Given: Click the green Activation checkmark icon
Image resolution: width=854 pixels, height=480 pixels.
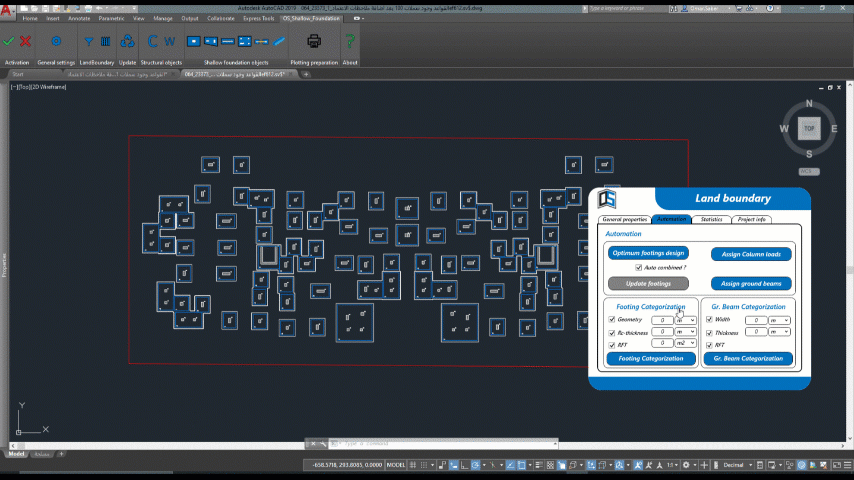Looking at the screenshot, I should pos(9,42).
